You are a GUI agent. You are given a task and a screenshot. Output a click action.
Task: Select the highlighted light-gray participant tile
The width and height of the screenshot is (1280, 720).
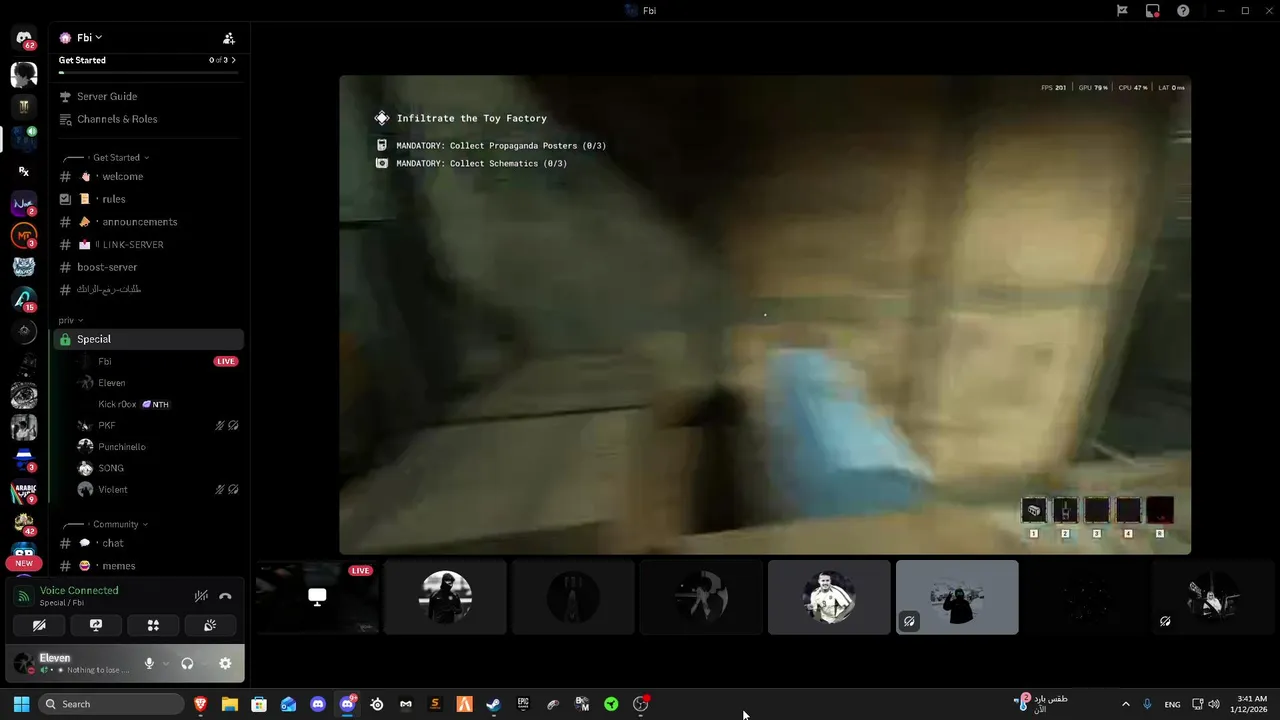tap(957, 597)
